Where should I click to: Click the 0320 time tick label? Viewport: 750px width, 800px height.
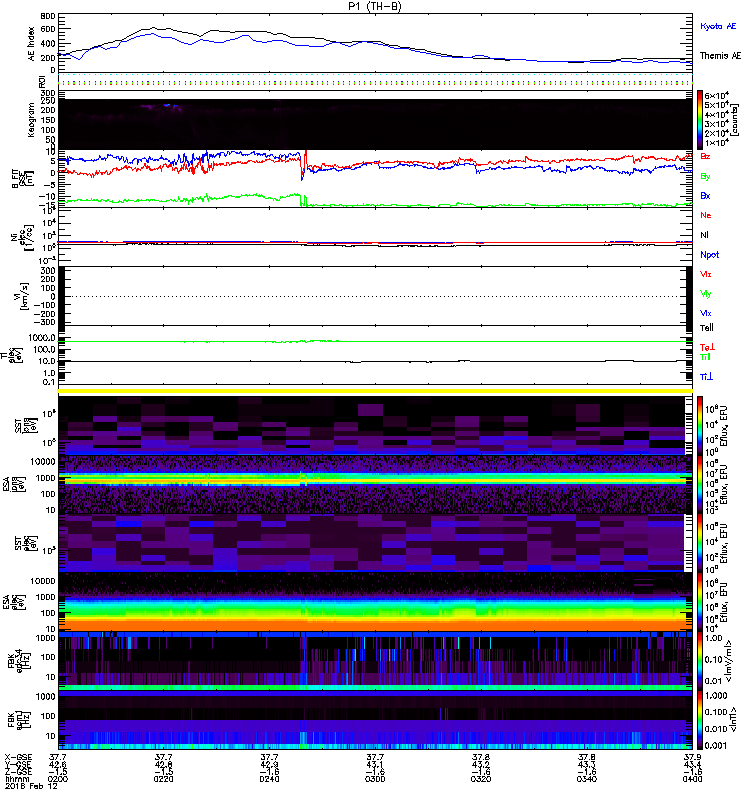(481, 779)
